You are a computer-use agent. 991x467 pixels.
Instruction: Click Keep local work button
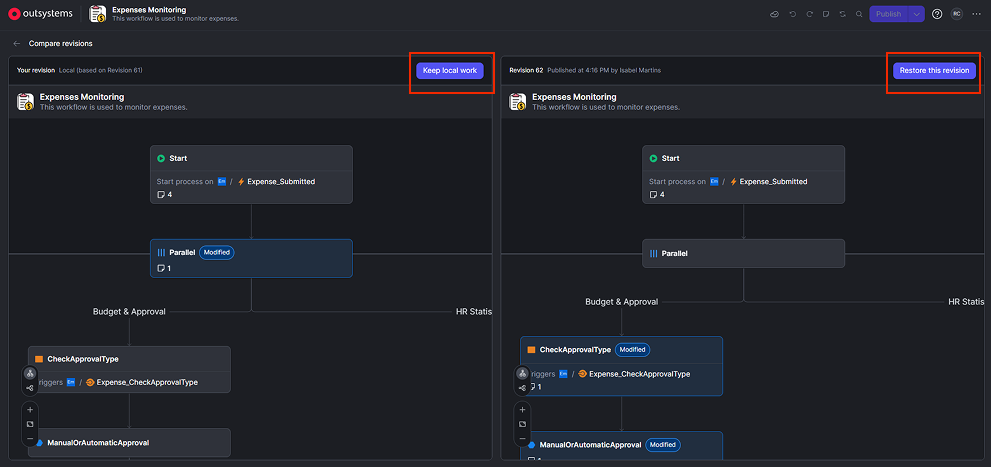click(450, 71)
